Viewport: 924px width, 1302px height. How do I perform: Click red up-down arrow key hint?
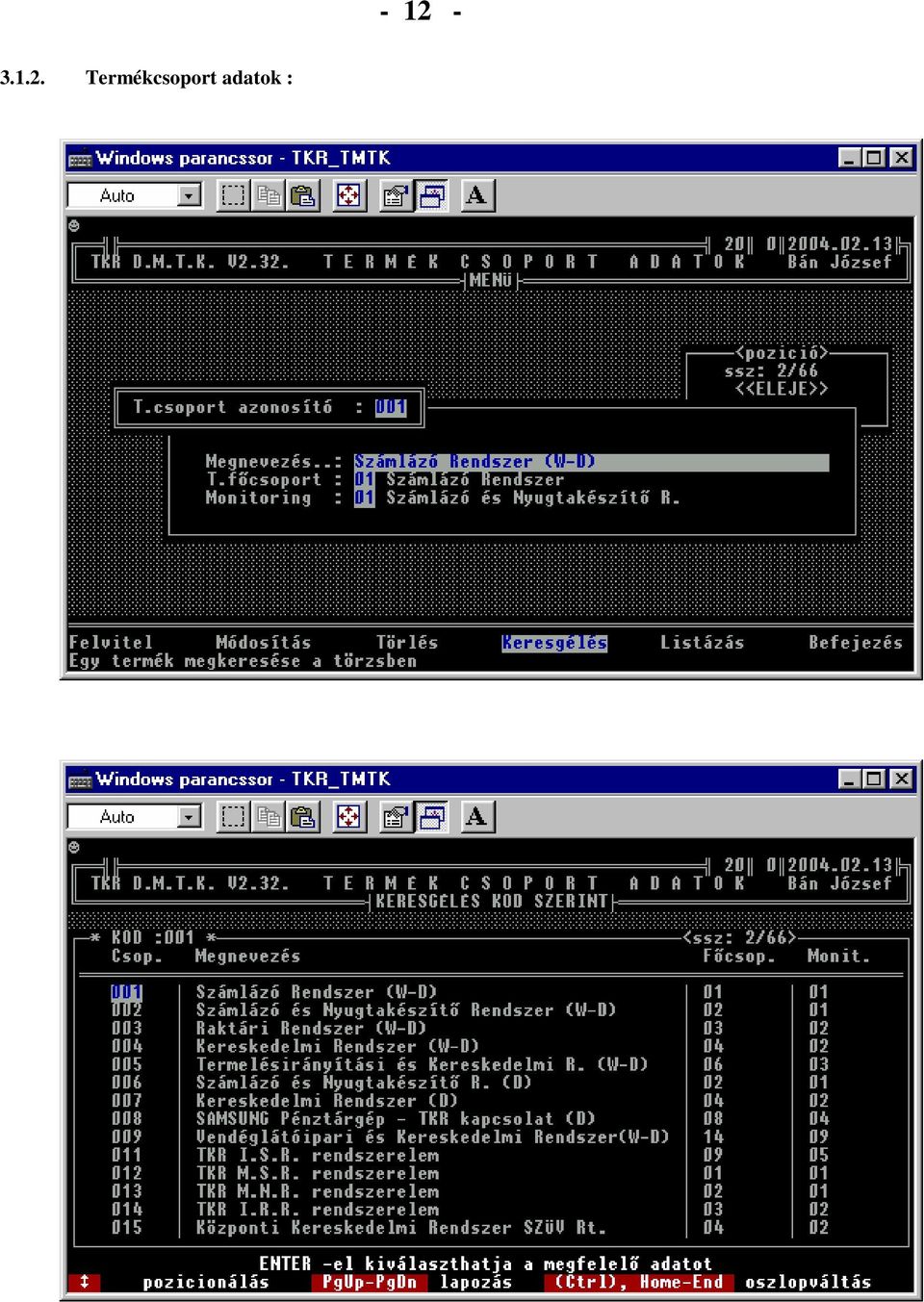(84, 1283)
